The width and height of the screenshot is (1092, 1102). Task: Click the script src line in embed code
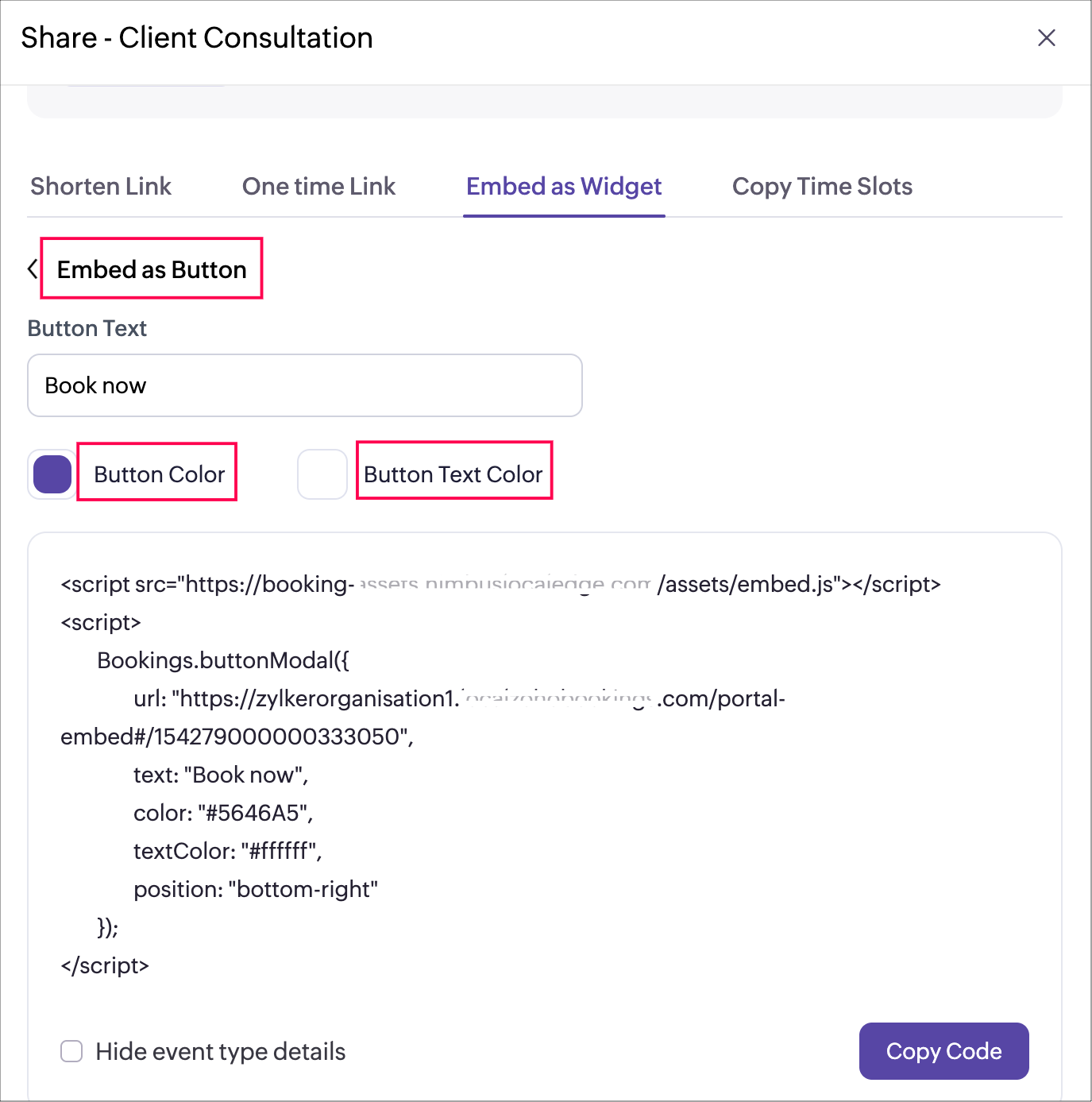500,585
